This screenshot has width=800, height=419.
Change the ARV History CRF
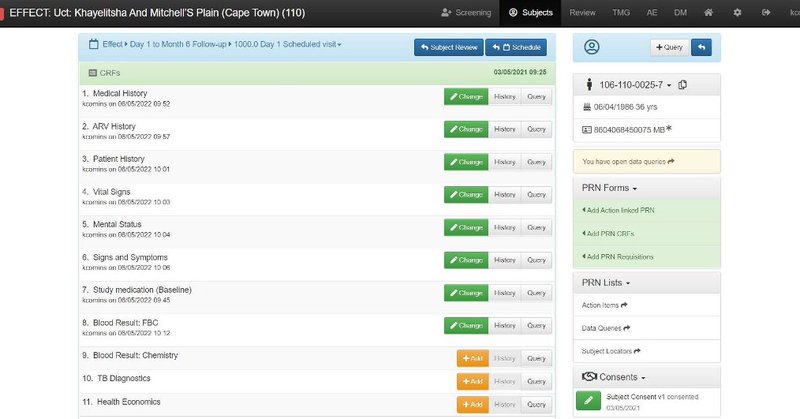pyautogui.click(x=466, y=129)
